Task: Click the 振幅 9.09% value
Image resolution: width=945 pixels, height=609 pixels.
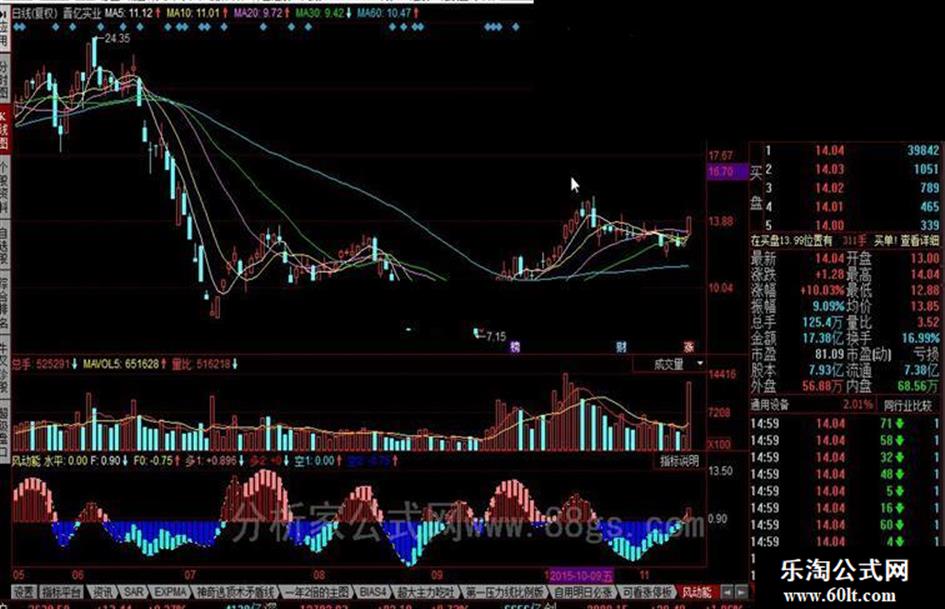Action: 828,306
